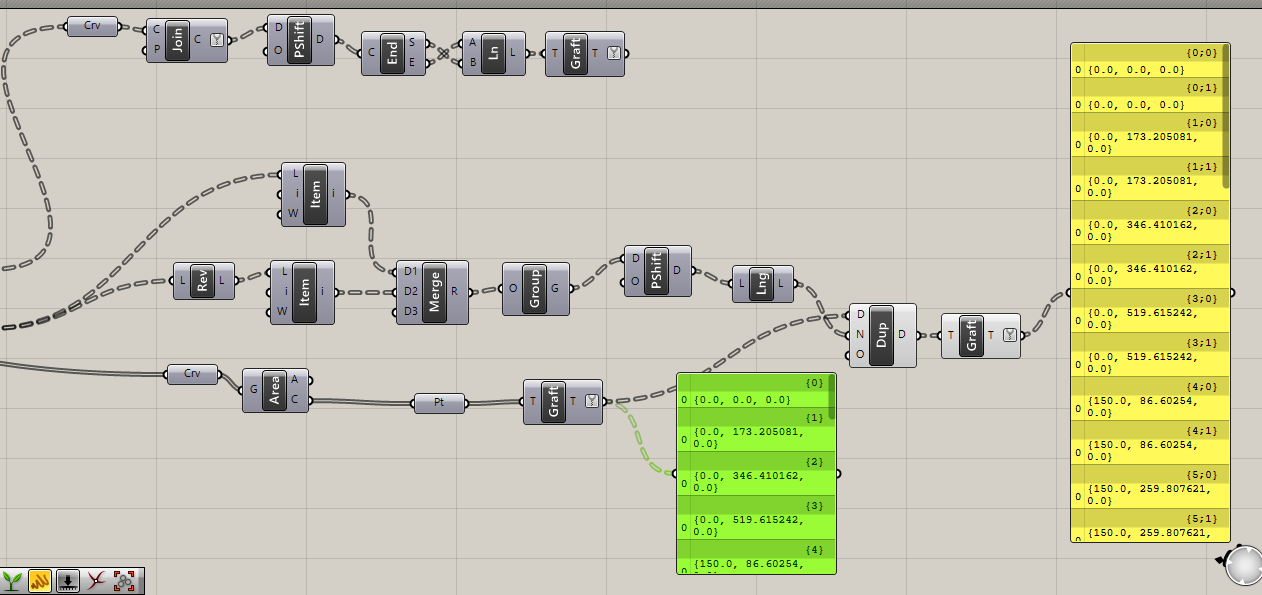Click the red focus brackets toolbar icon
Image resolution: width=1262 pixels, height=595 pixels.
pos(124,581)
